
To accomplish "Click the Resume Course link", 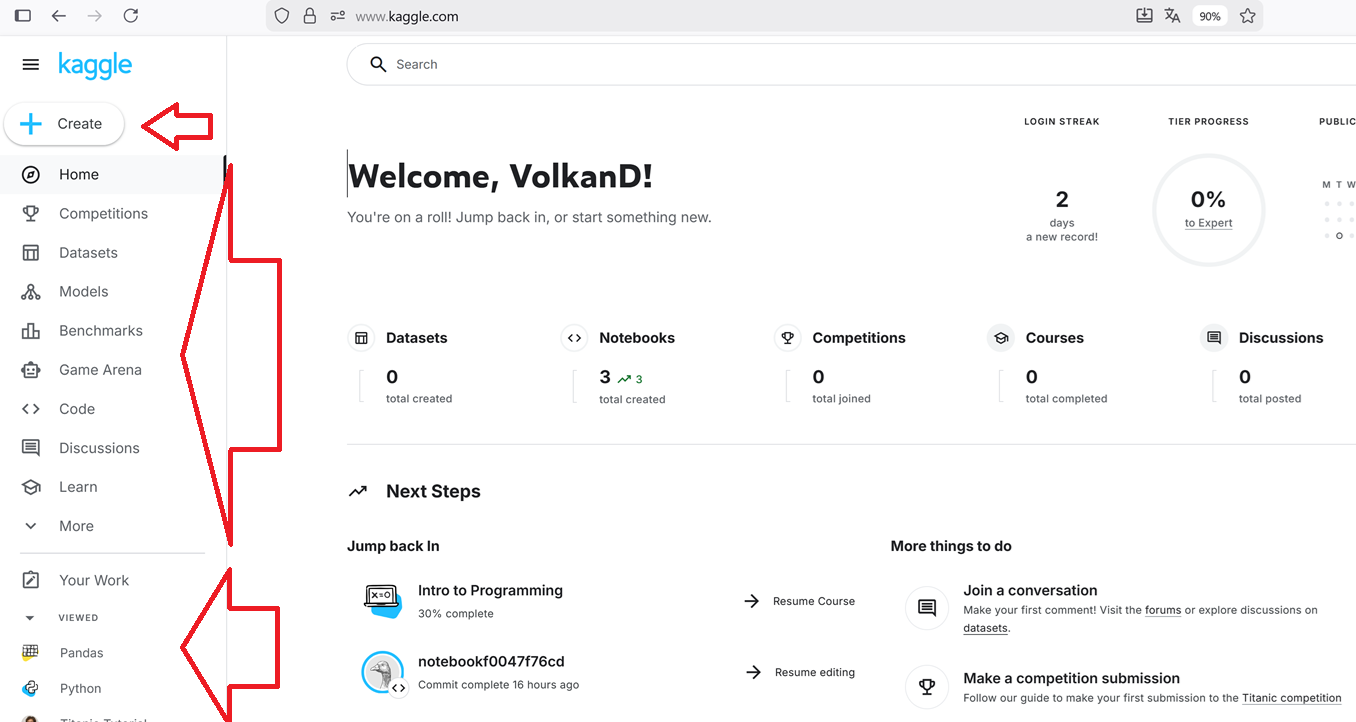I will 813,601.
